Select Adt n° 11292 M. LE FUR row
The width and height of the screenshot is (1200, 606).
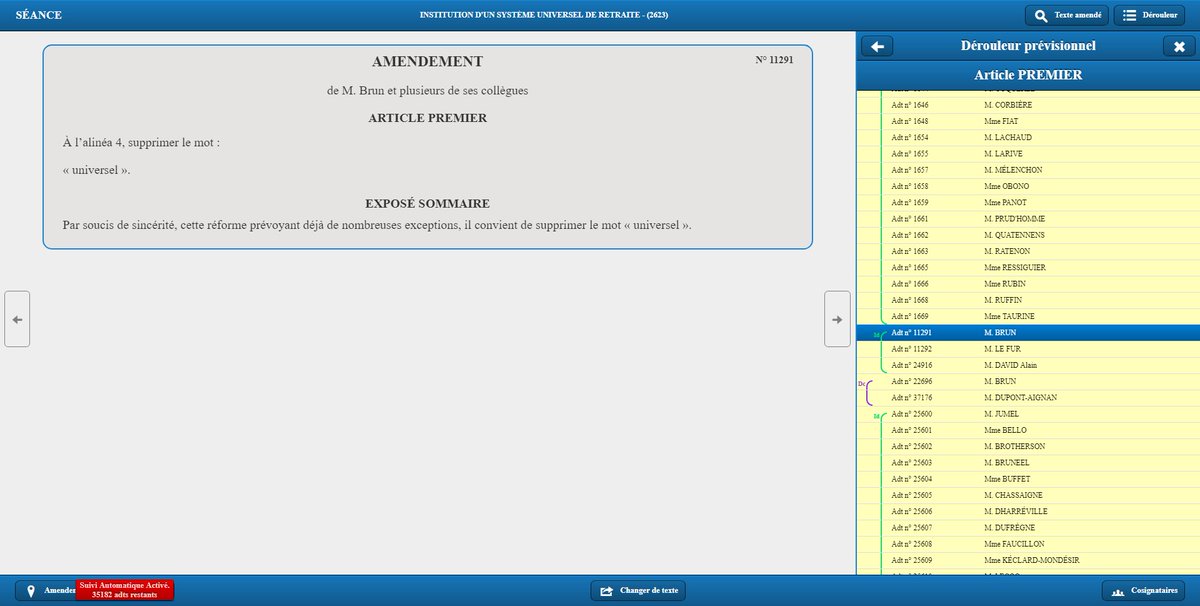coord(1028,349)
